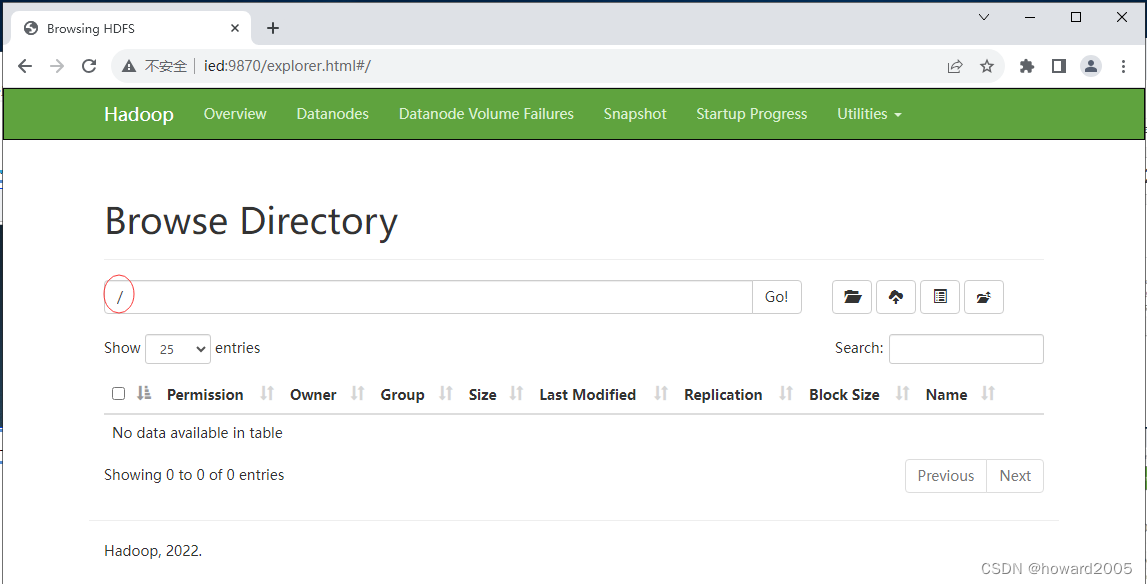Viewport: 1147px width, 584px height.
Task: Toggle the browser side panel icon
Action: tap(1058, 67)
